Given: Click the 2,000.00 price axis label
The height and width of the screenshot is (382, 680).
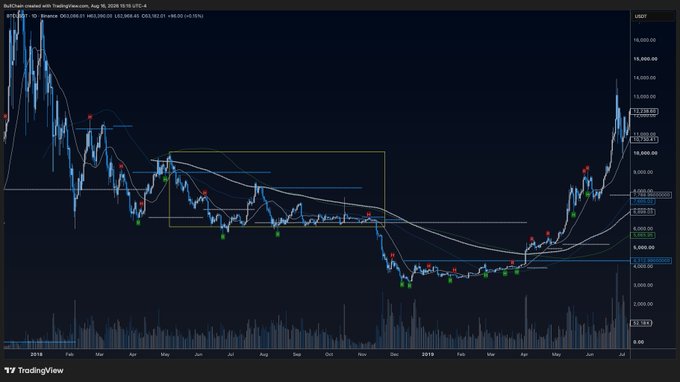Looking at the screenshot, I should 643,304.
